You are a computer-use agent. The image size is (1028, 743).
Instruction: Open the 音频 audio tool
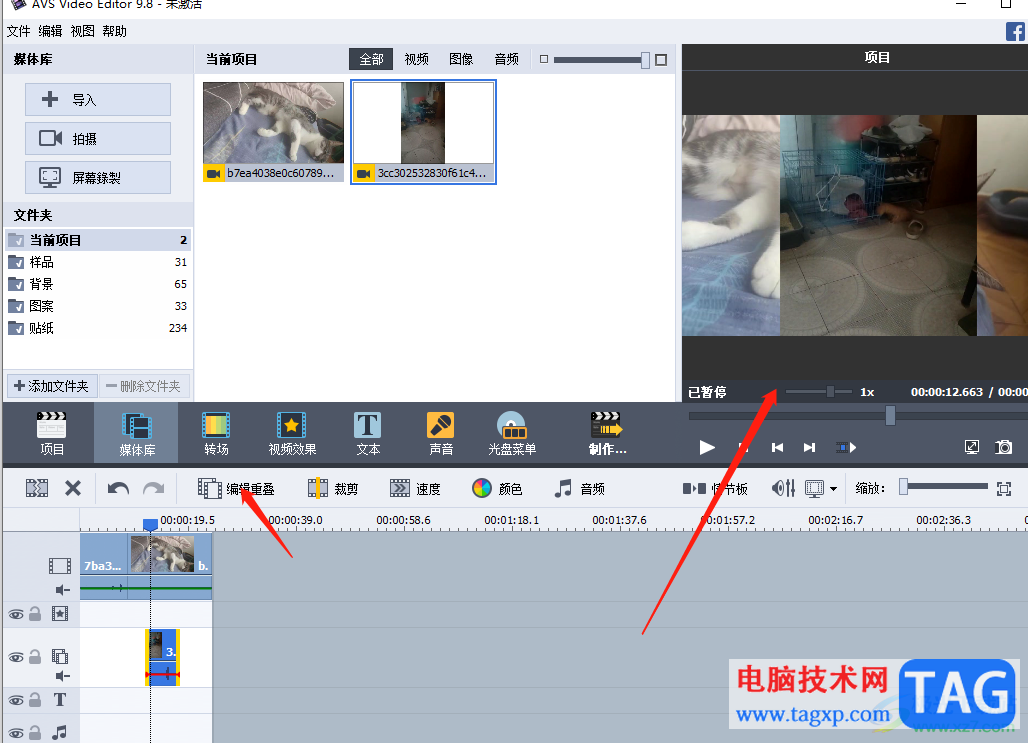[580, 489]
